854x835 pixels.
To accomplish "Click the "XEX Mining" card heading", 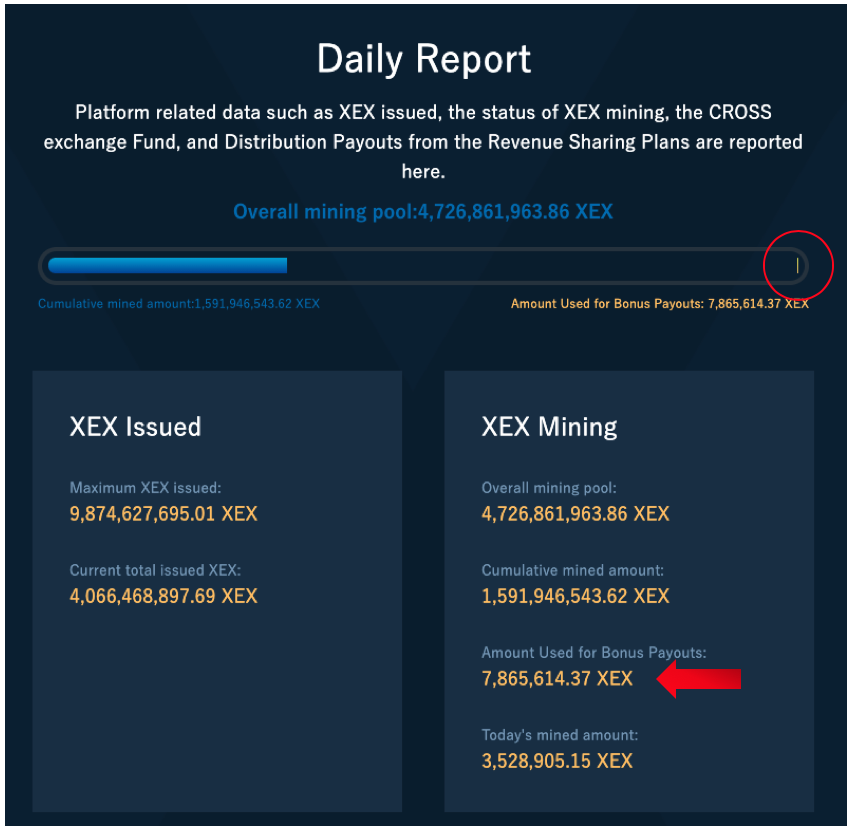I will pos(549,427).
